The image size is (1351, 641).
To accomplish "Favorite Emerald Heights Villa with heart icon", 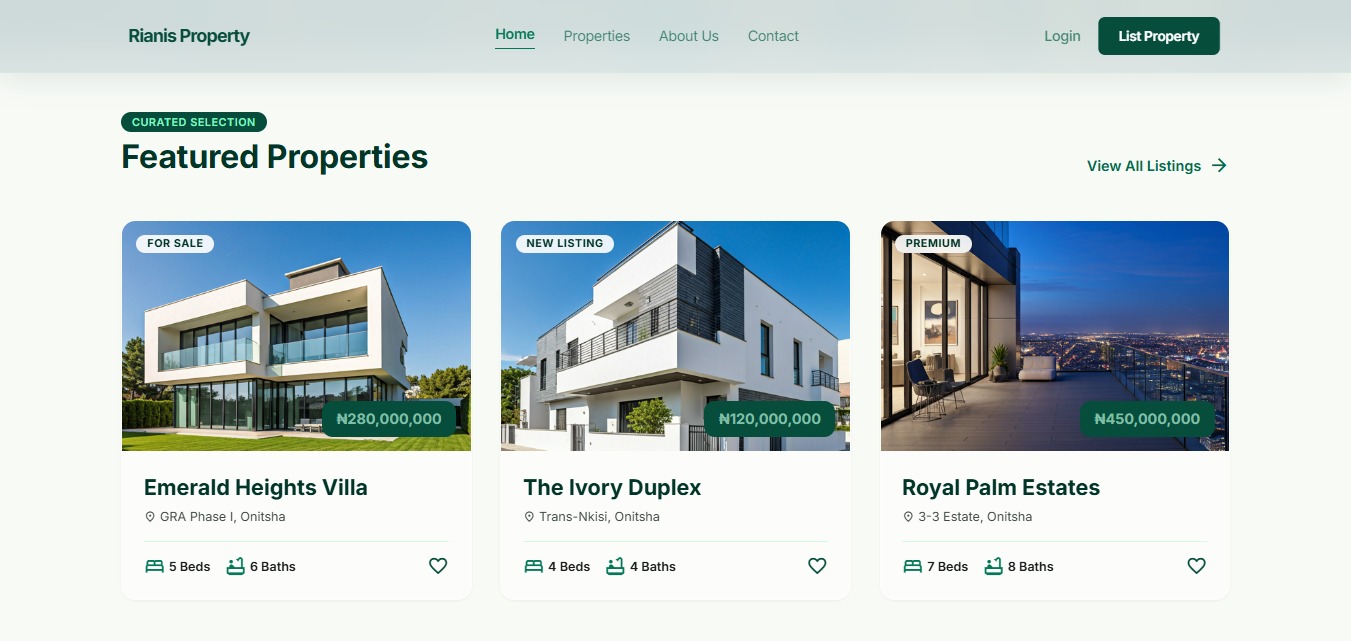I will coord(438,566).
